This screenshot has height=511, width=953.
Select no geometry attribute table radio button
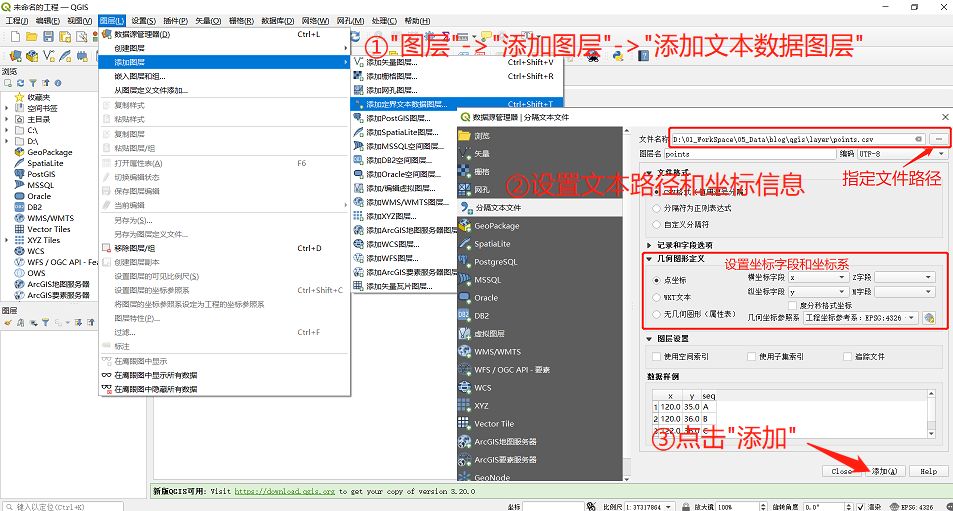point(656,314)
